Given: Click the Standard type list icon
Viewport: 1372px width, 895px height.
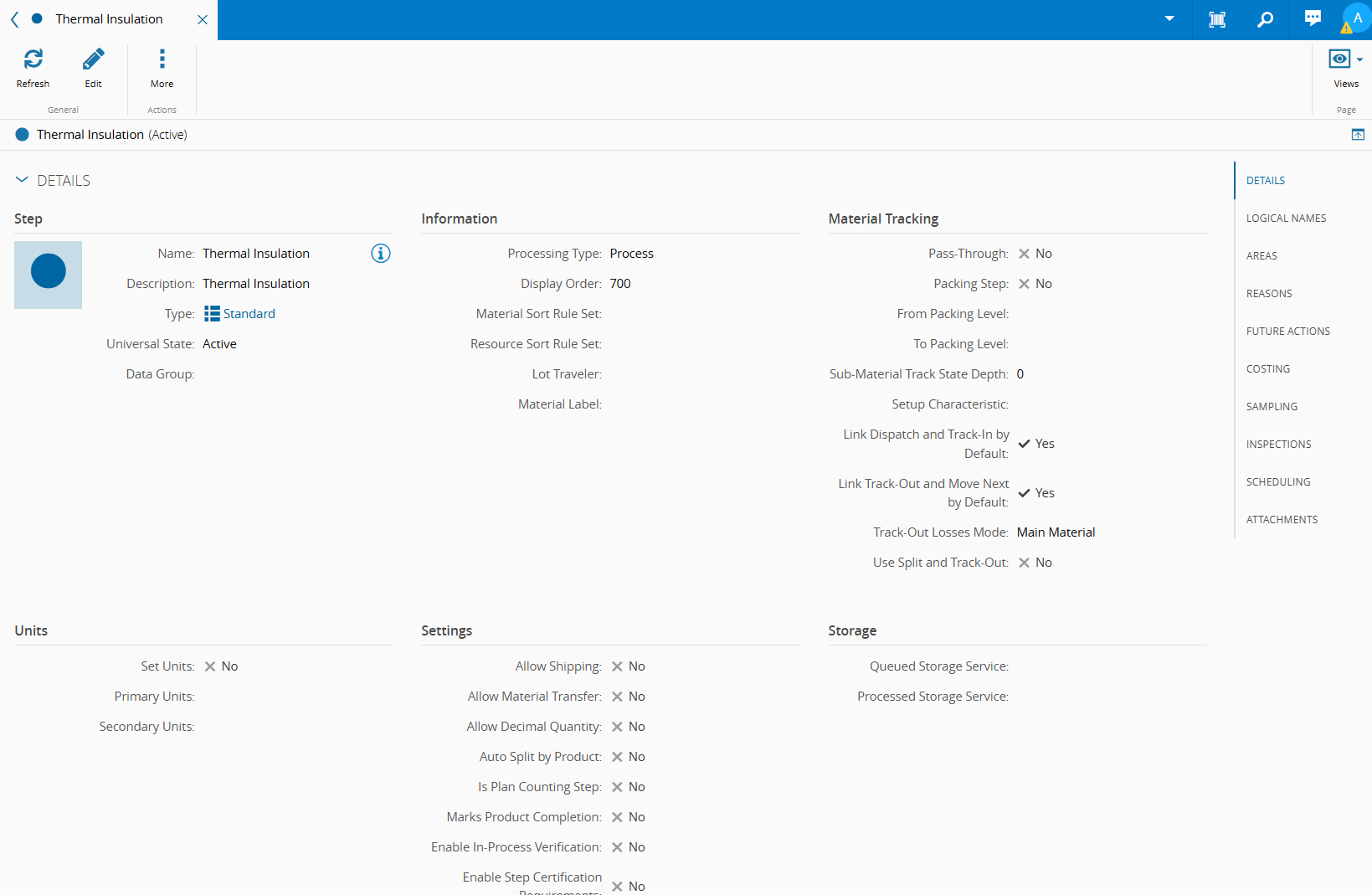Looking at the screenshot, I should pos(212,313).
